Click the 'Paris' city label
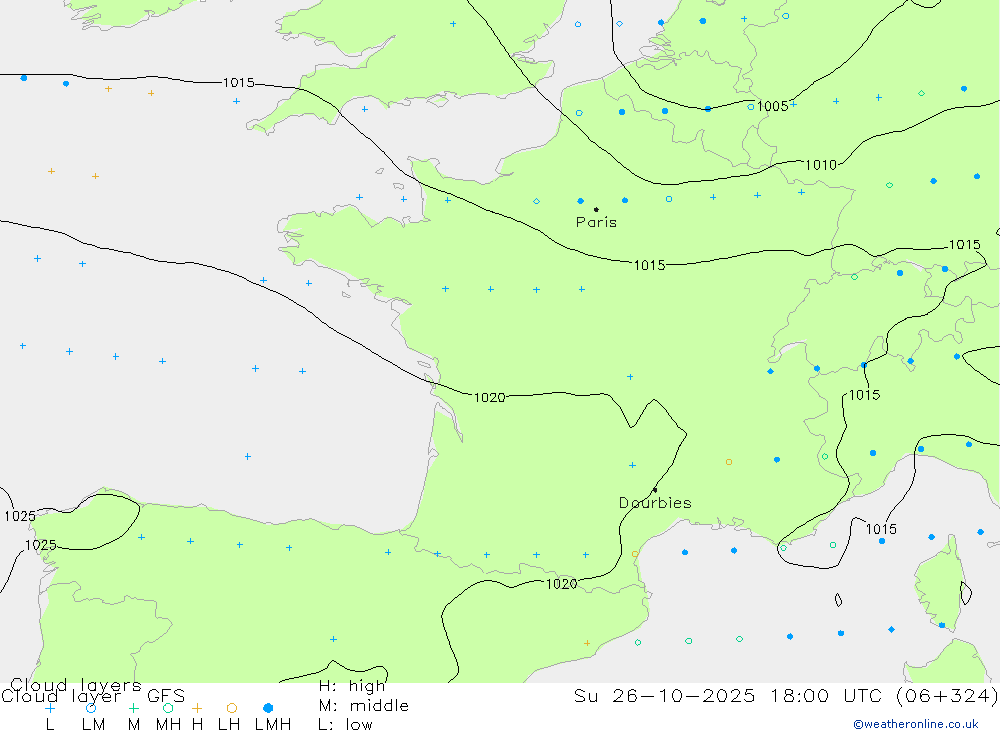1000x733 pixels. point(596,222)
